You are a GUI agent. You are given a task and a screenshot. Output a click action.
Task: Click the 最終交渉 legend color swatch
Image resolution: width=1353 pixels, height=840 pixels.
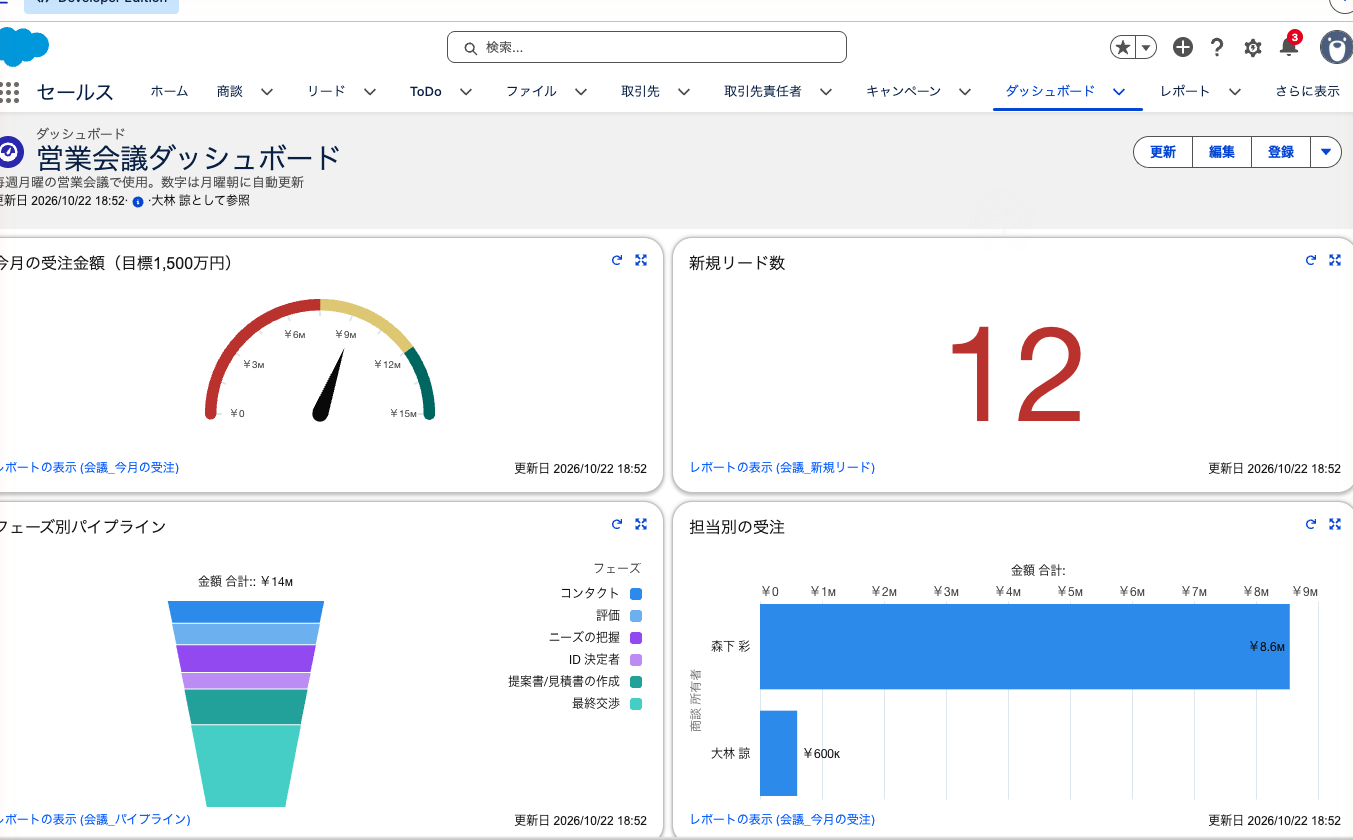tap(636, 704)
